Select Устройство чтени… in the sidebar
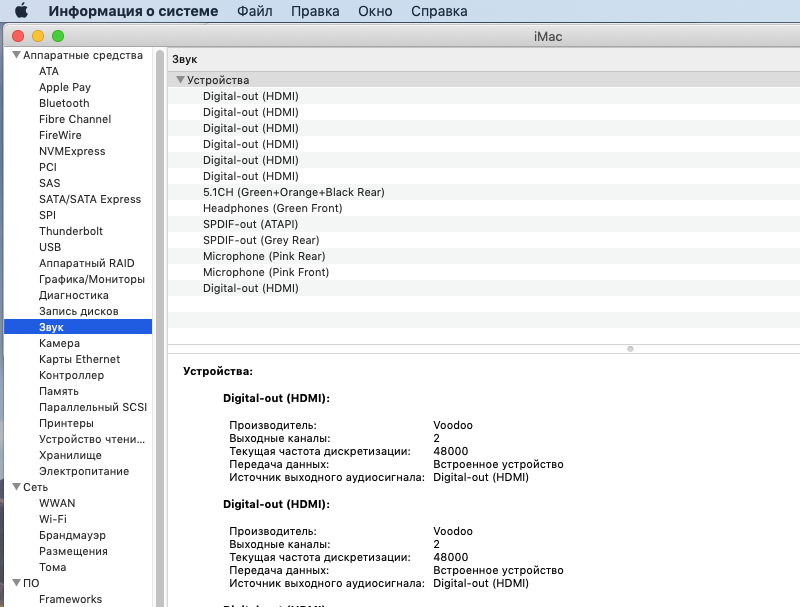This screenshot has height=607, width=800. 92,439
